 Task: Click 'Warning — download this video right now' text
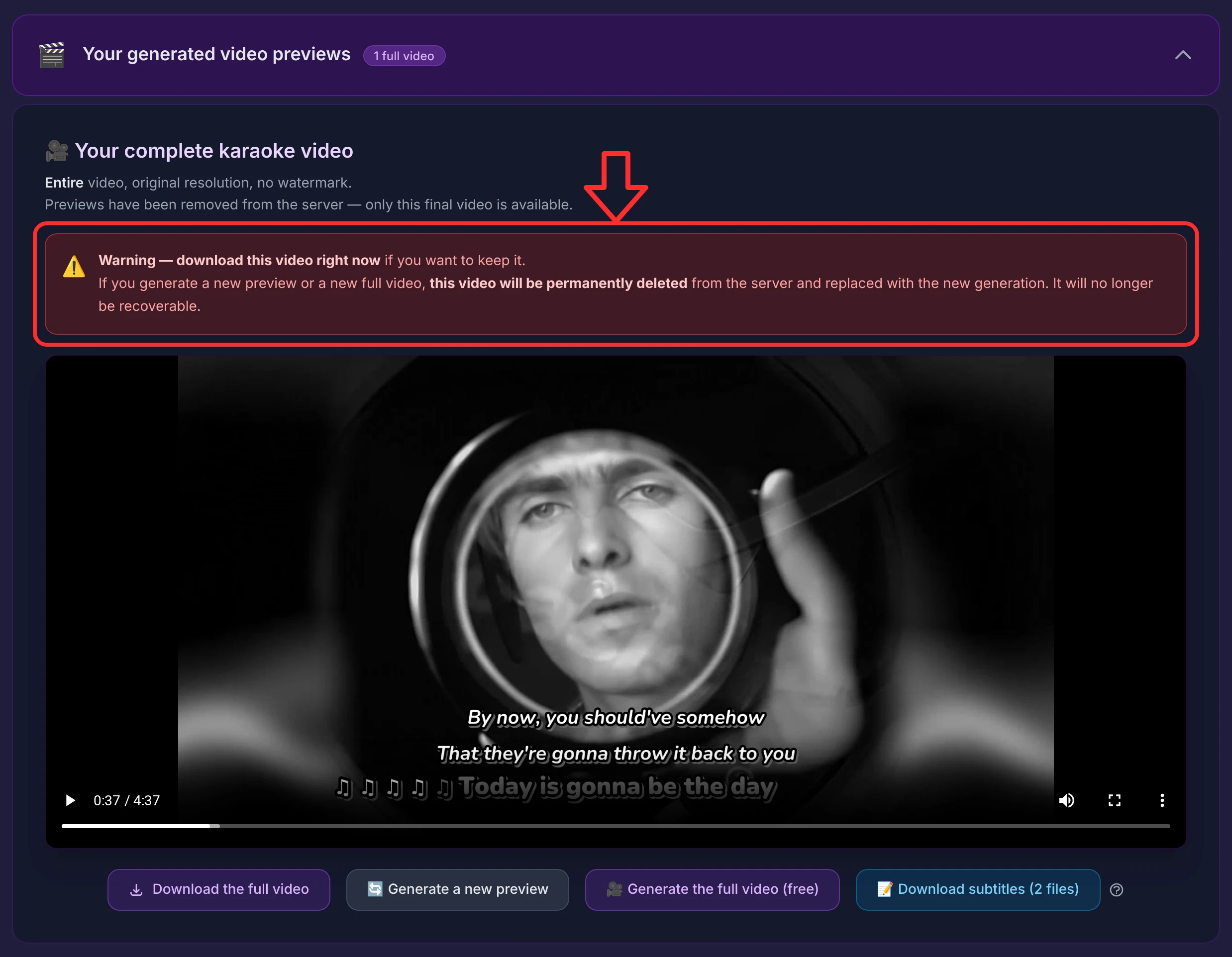click(239, 260)
